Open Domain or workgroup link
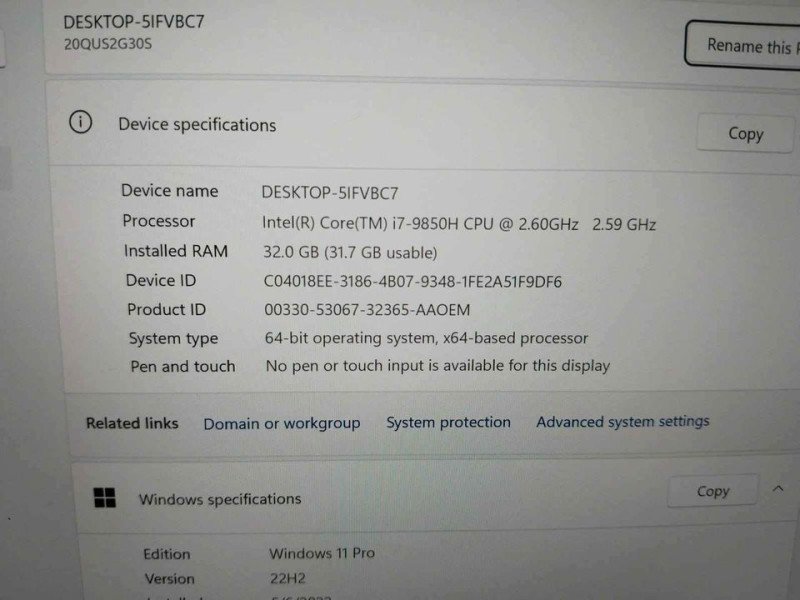The height and width of the screenshot is (600, 800). pyautogui.click(x=282, y=423)
